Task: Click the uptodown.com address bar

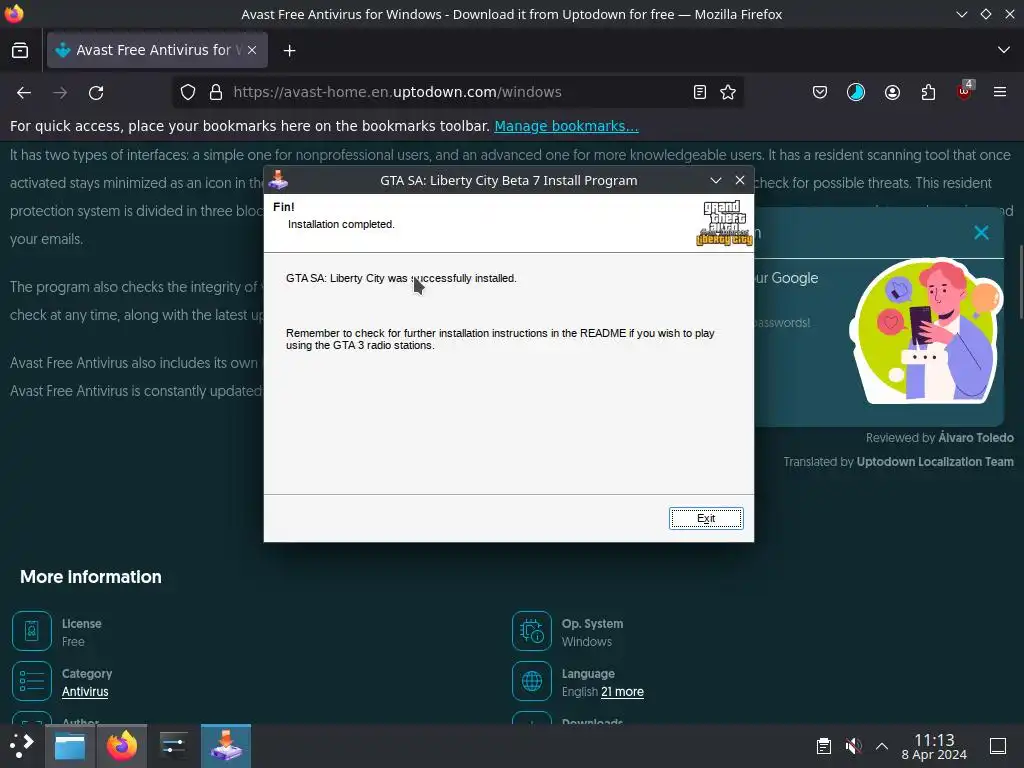Action: (x=457, y=93)
